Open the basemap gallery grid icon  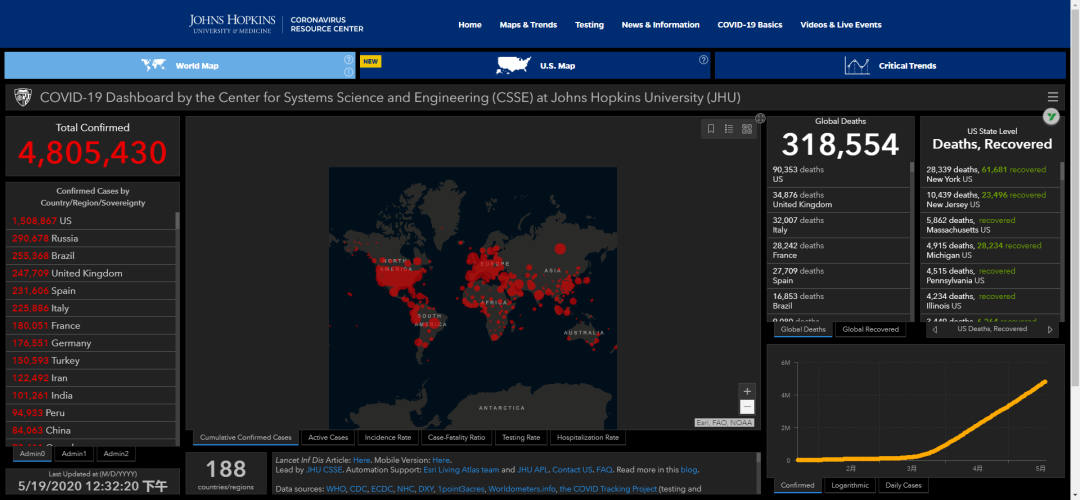747,129
